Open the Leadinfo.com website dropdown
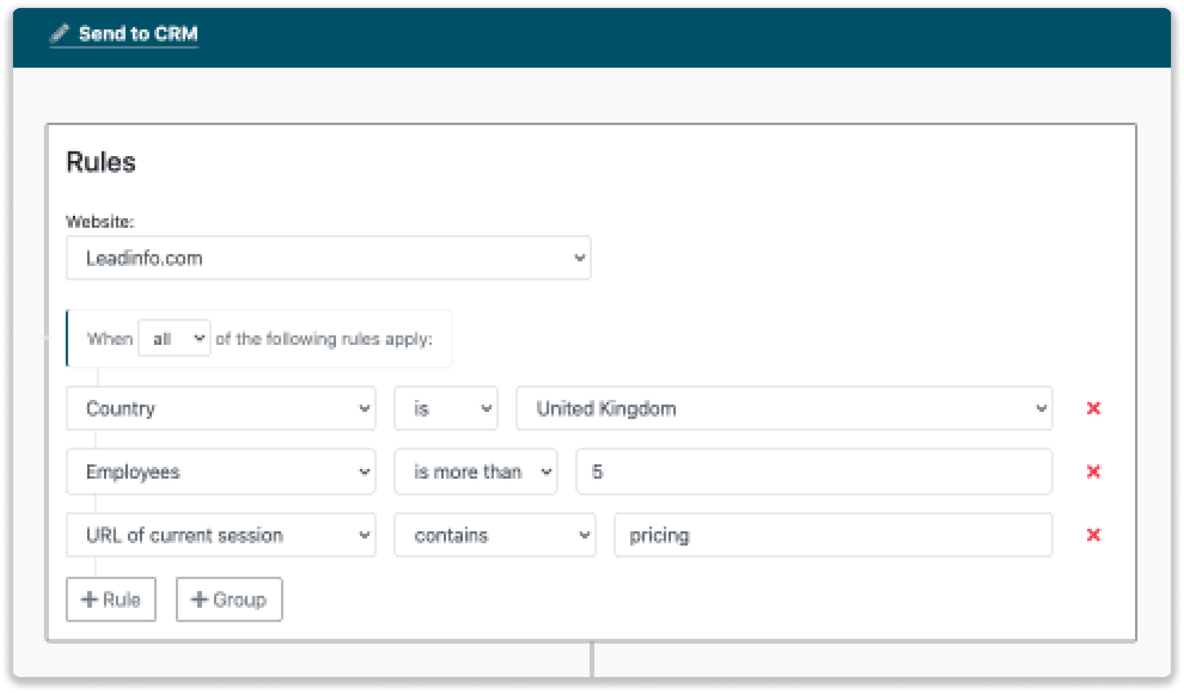Viewport: 1184px width, 693px height. tap(327, 257)
